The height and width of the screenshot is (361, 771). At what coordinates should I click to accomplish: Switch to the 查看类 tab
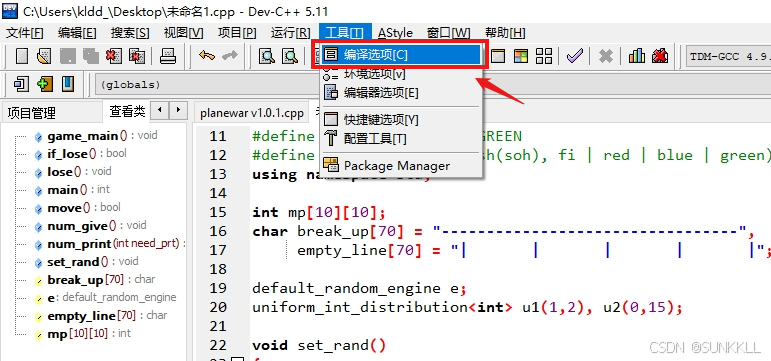pyautogui.click(x=127, y=112)
